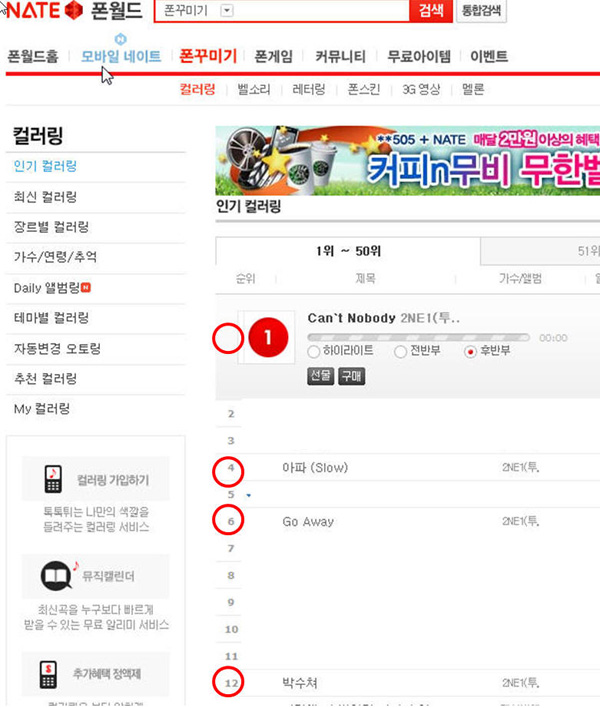This screenshot has height=708, width=600.
Task: Click the red 검색 button
Action: tap(431, 10)
